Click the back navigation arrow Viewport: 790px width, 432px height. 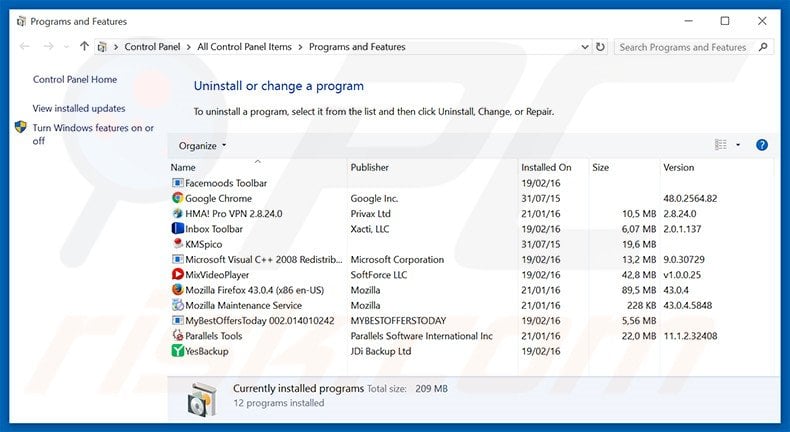[x=25, y=46]
